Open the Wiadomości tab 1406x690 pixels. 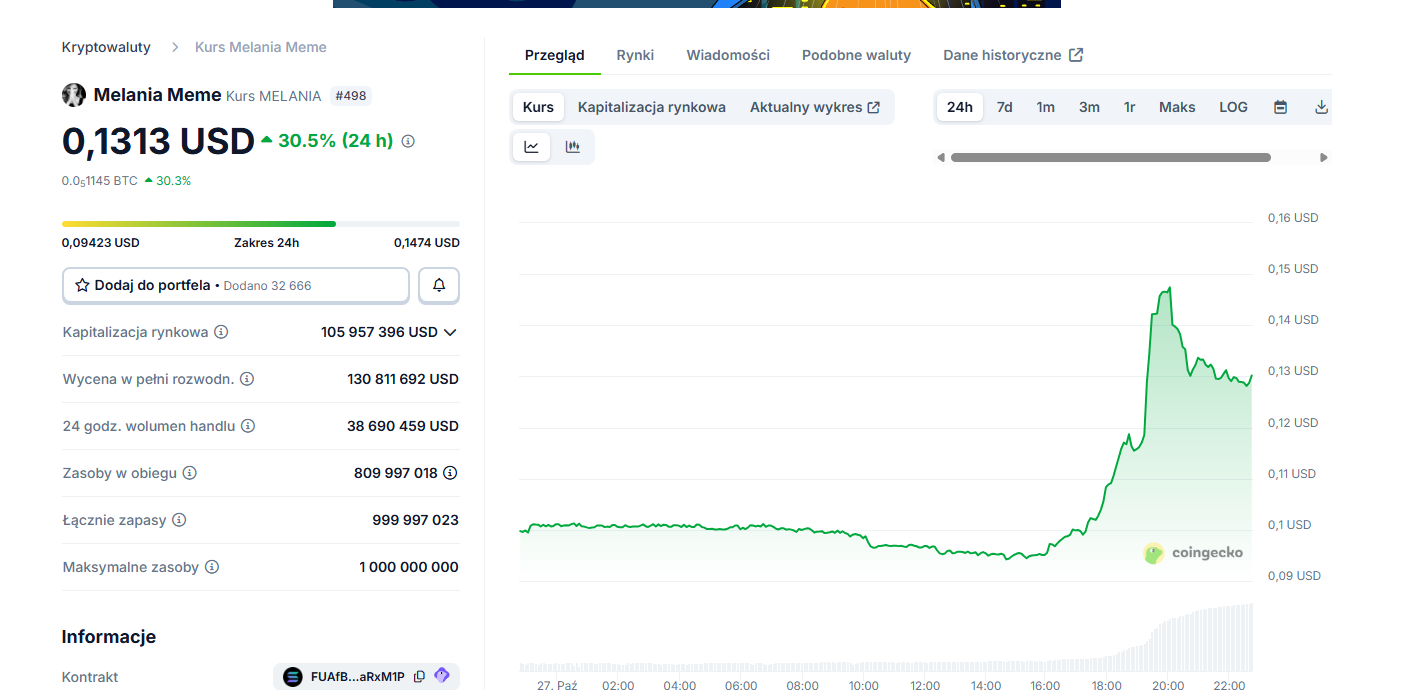(727, 55)
